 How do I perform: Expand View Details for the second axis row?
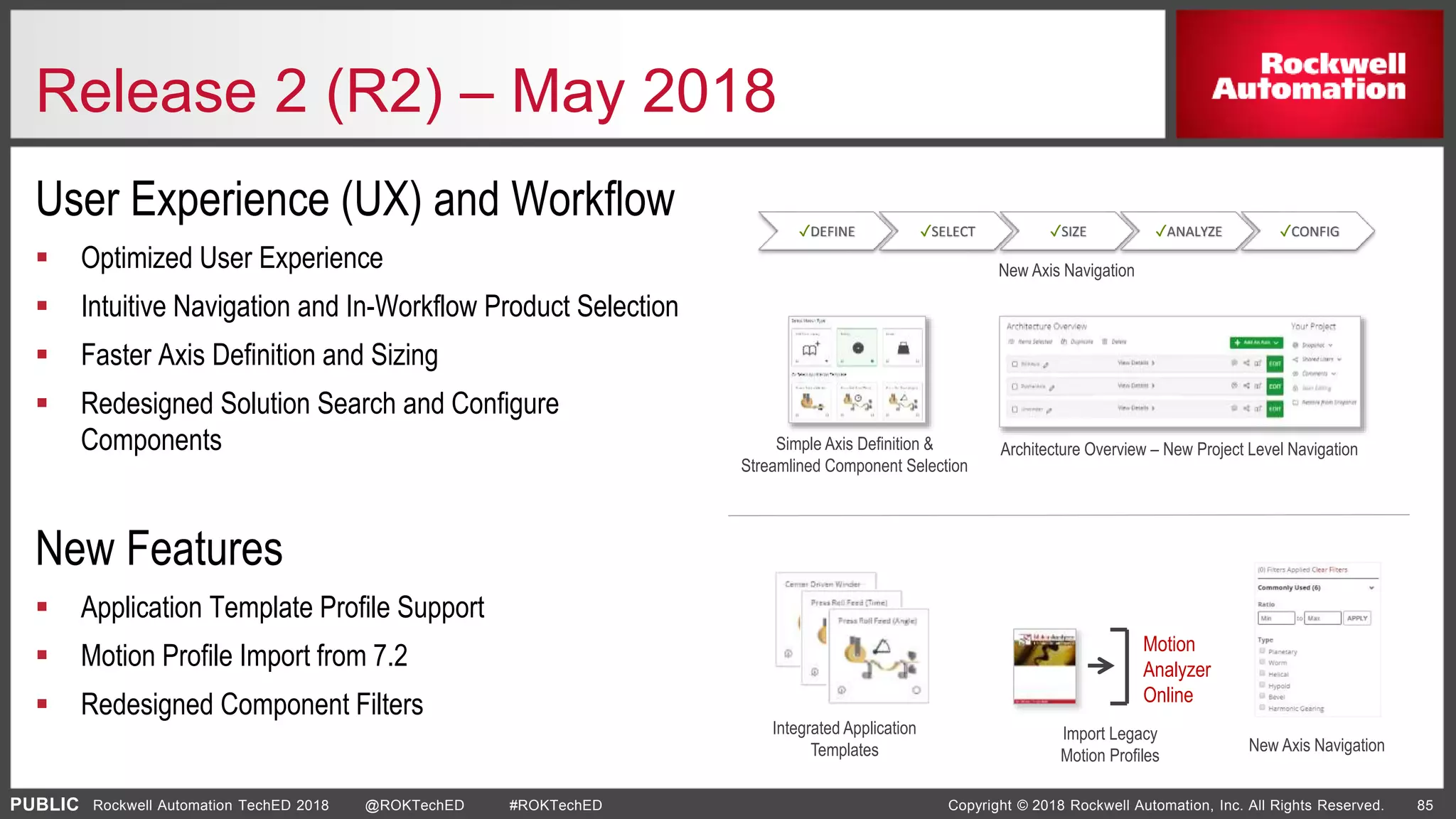1136,385
